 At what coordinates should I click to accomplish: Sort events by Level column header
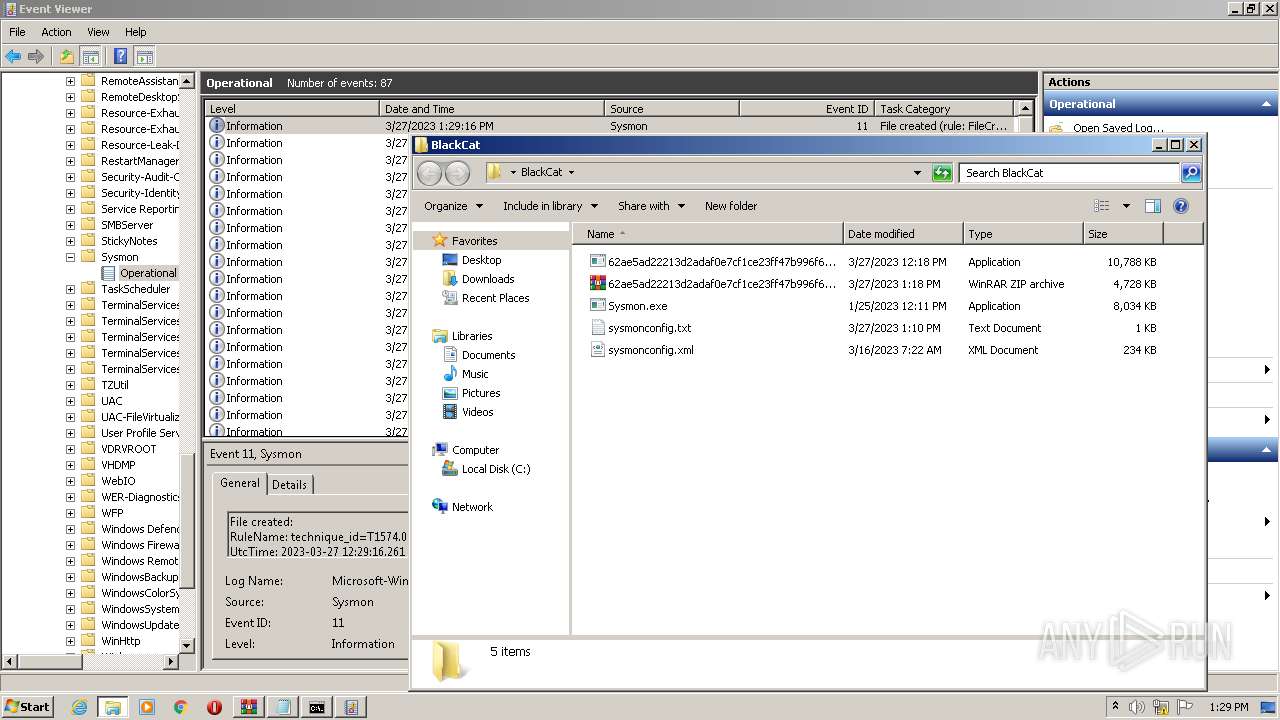(292, 109)
